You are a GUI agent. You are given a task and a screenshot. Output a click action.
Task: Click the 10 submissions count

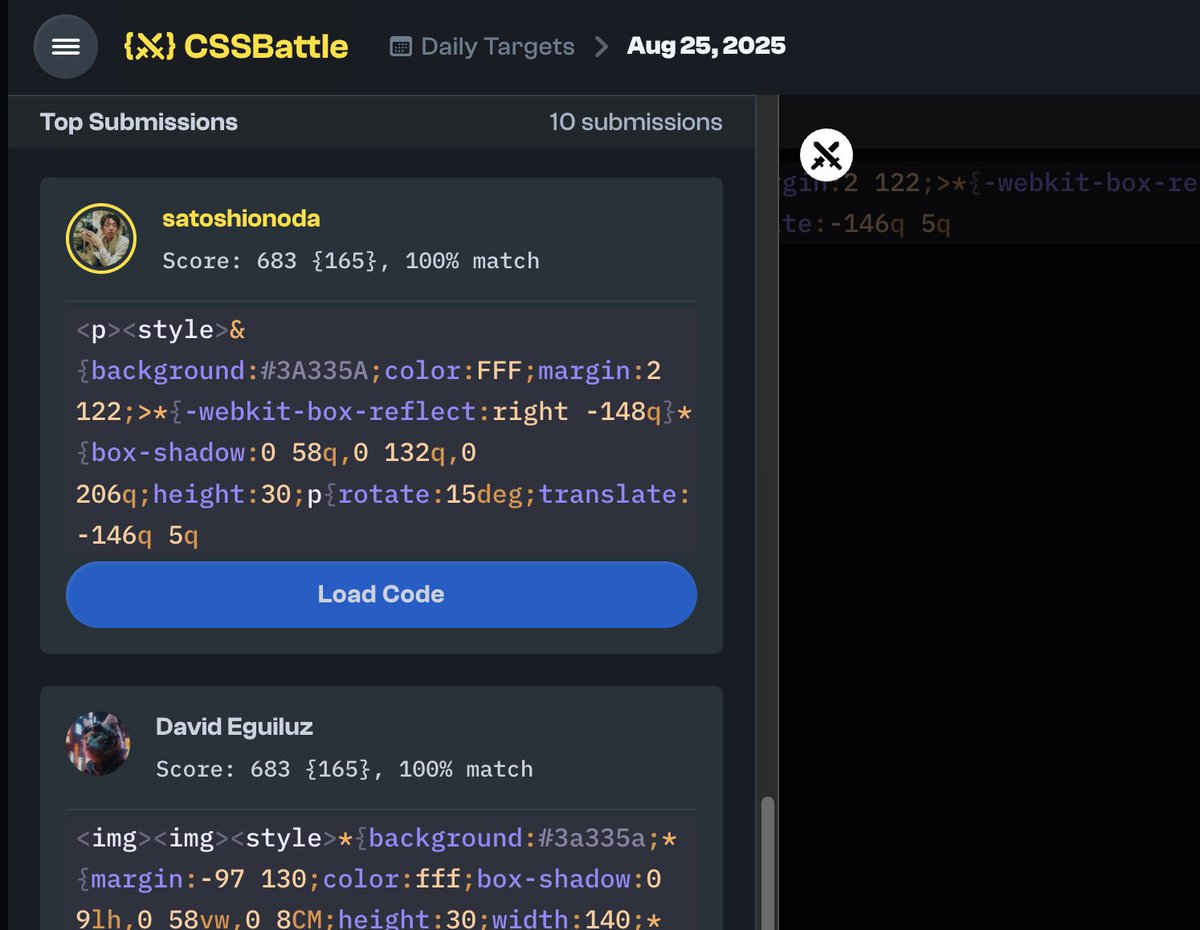(x=636, y=122)
